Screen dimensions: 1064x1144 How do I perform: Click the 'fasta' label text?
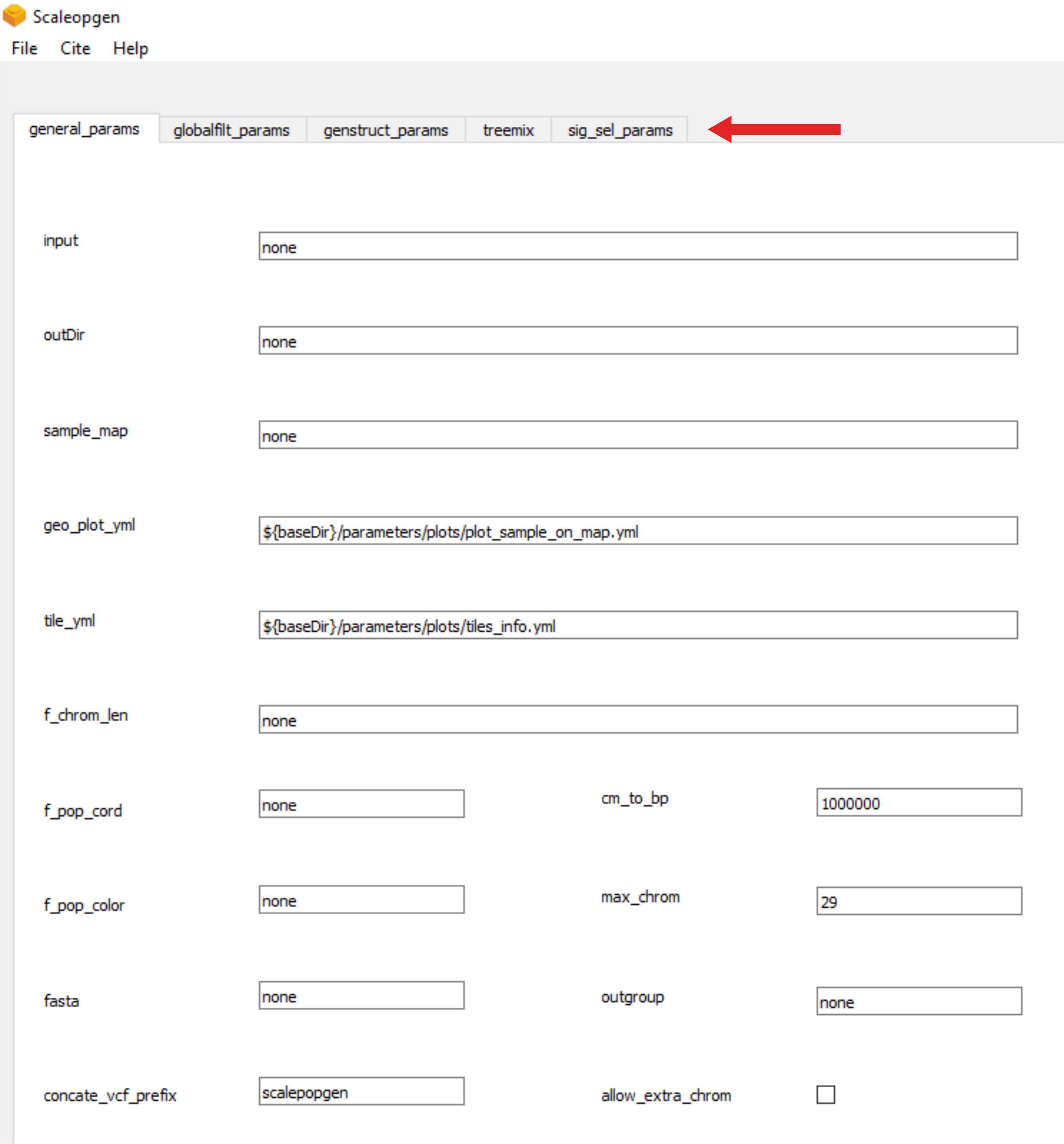[61, 1001]
